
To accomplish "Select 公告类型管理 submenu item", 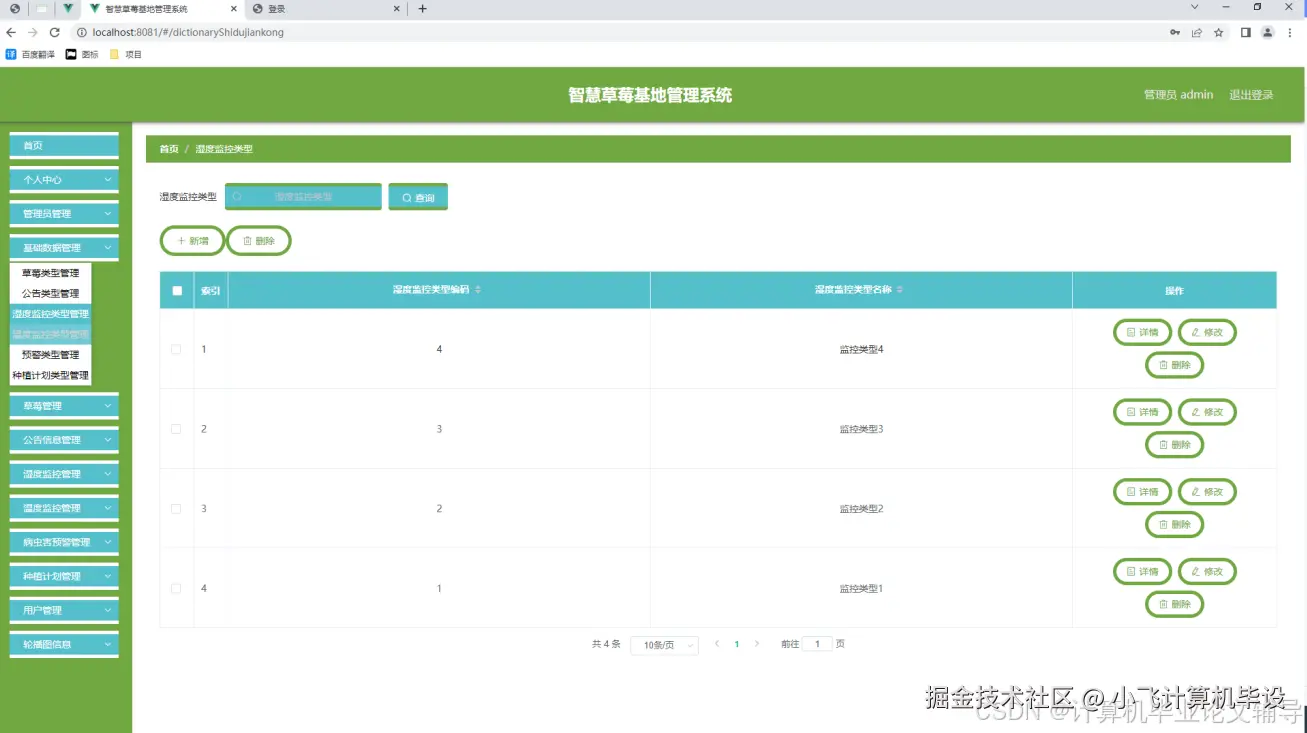I will (x=50, y=294).
